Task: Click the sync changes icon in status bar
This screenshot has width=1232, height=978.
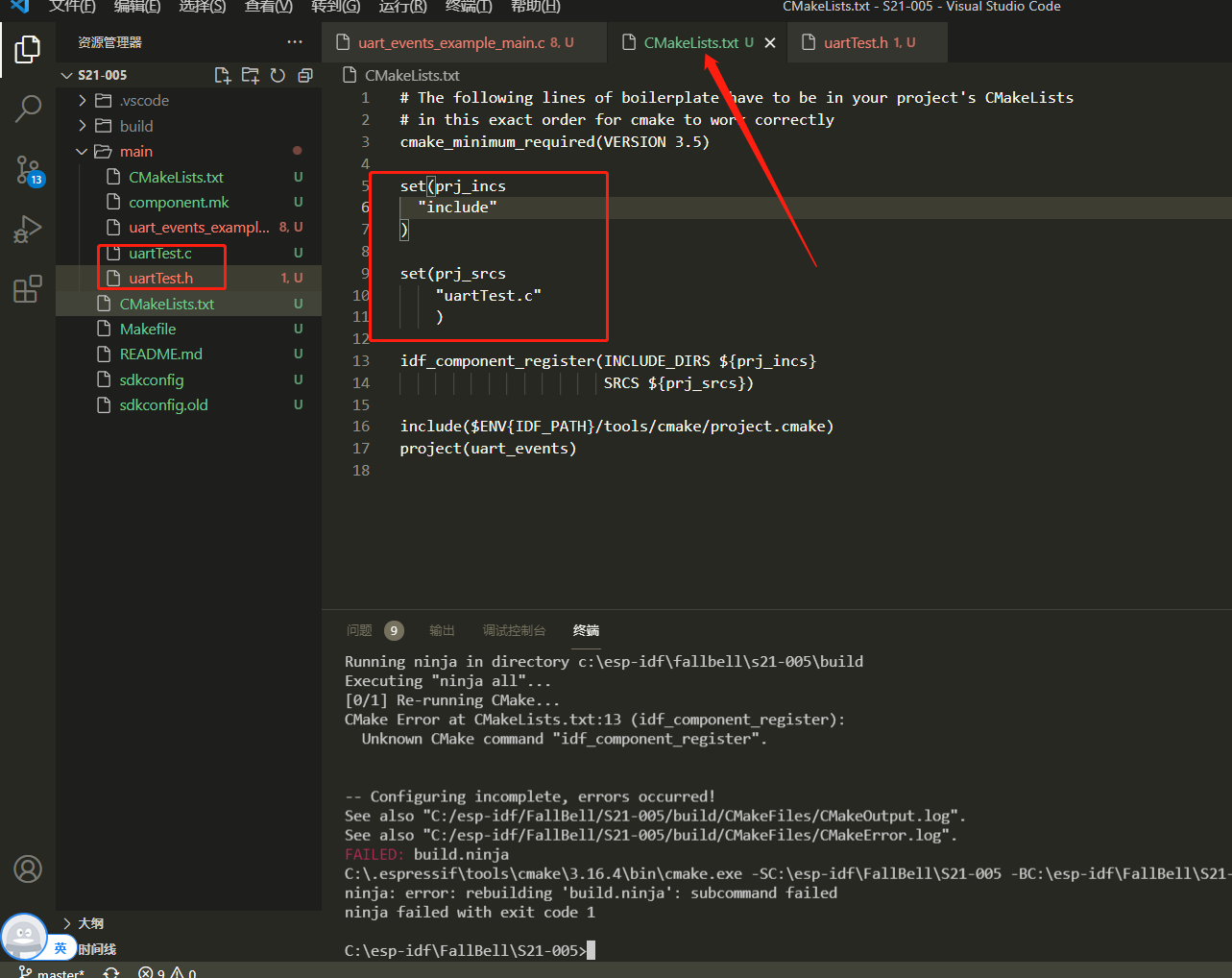Action: pyautogui.click(x=111, y=972)
